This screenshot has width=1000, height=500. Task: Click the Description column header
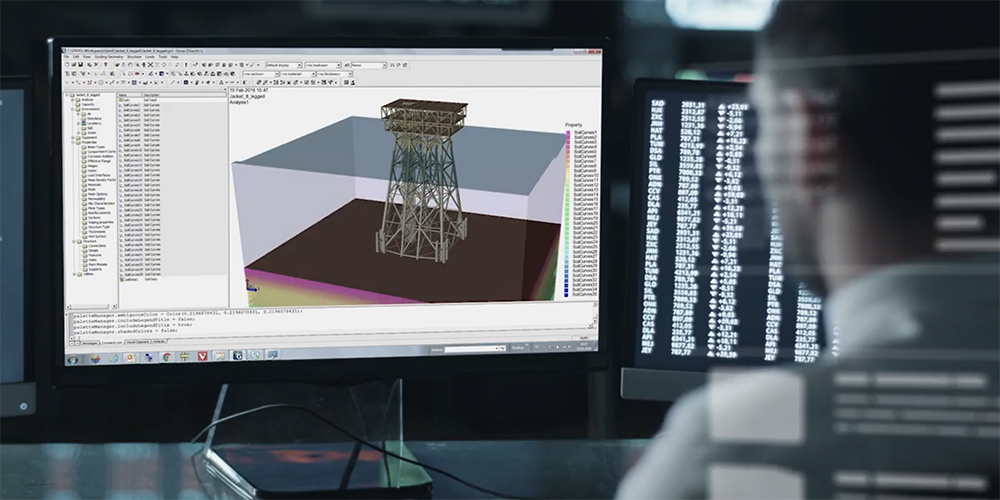(x=184, y=95)
